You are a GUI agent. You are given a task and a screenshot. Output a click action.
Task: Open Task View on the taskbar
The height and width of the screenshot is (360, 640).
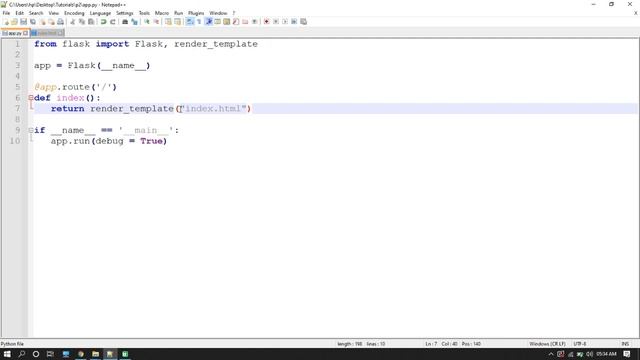click(x=50, y=354)
